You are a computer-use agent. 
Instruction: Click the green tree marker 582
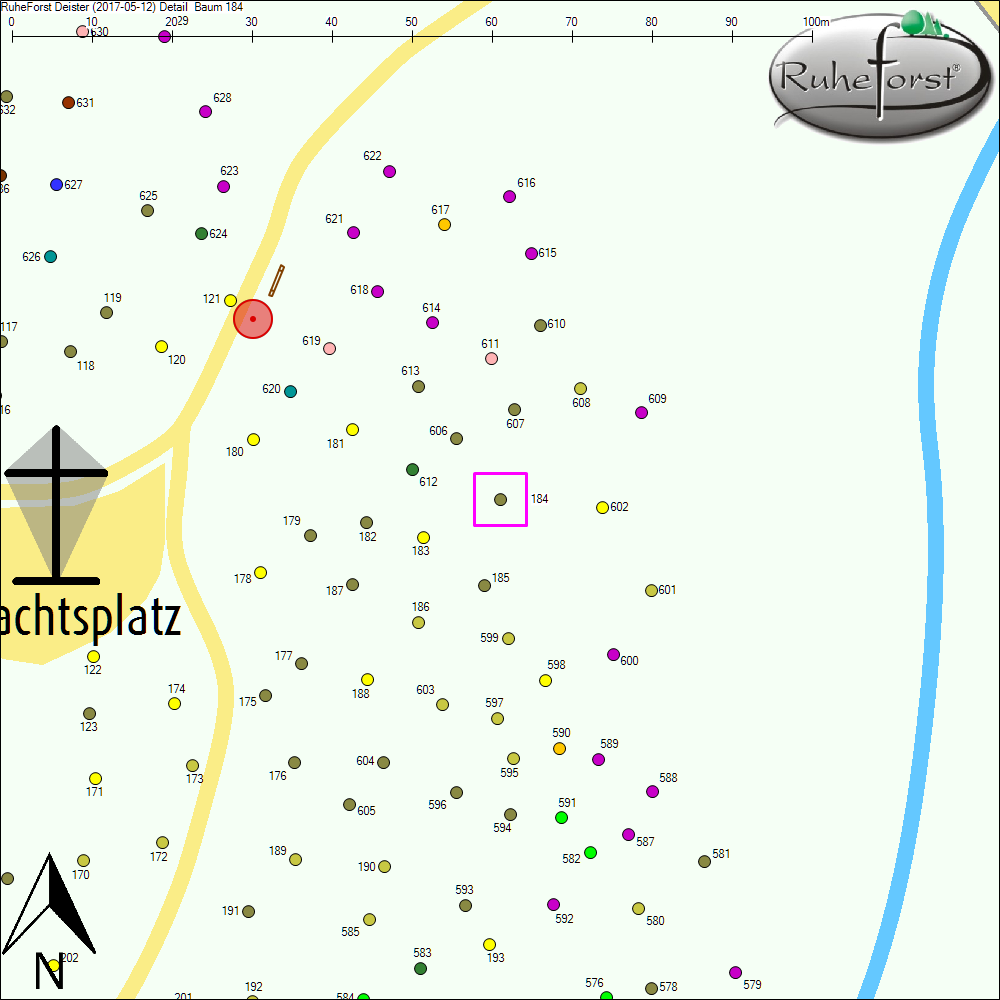(x=590, y=854)
